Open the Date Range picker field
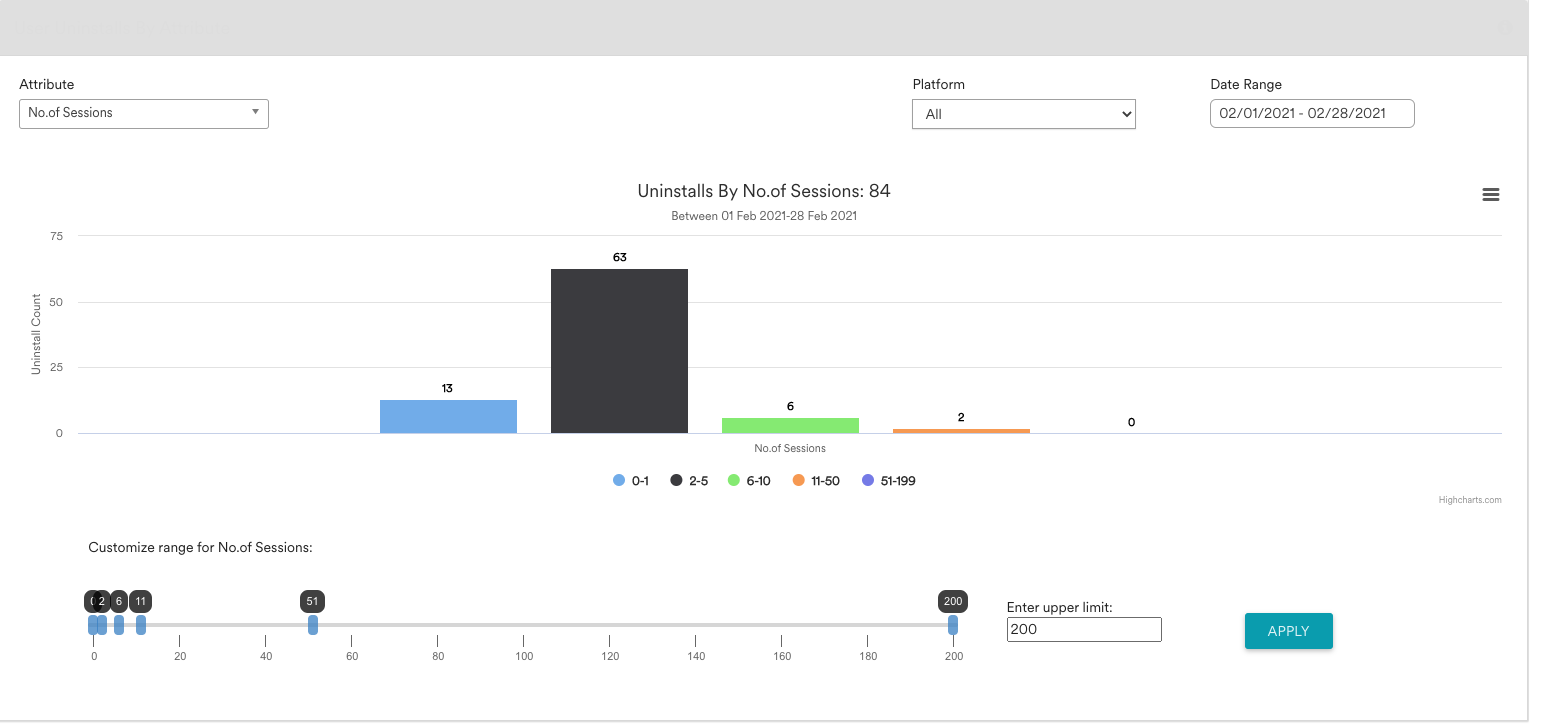Viewport: 1541px width, 727px height. coord(1311,113)
